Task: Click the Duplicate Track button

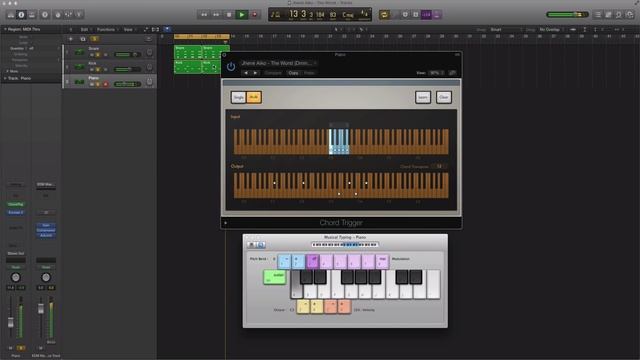Action: click(83, 39)
